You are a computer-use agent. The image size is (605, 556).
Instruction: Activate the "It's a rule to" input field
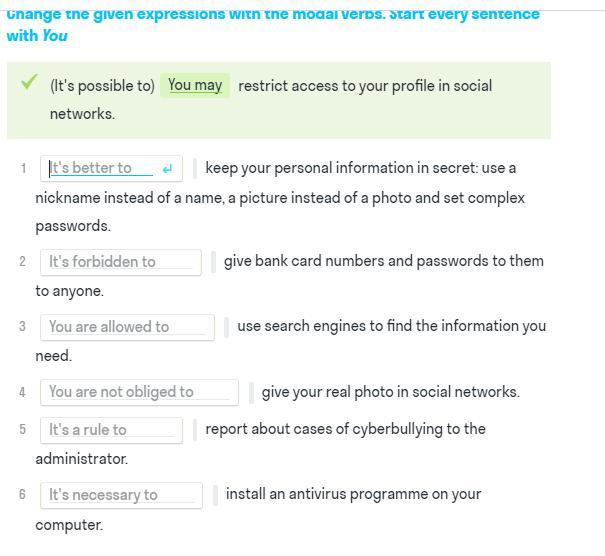(x=110, y=430)
